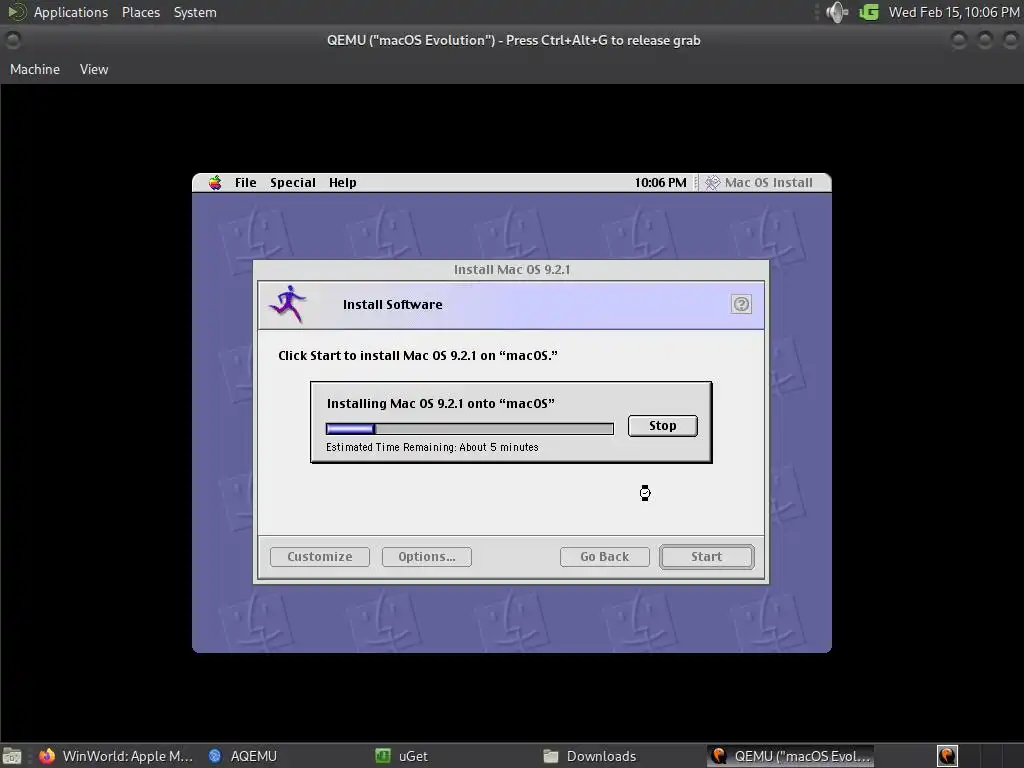This screenshot has width=1024, height=768.
Task: Click the Start button
Action: pos(707,556)
